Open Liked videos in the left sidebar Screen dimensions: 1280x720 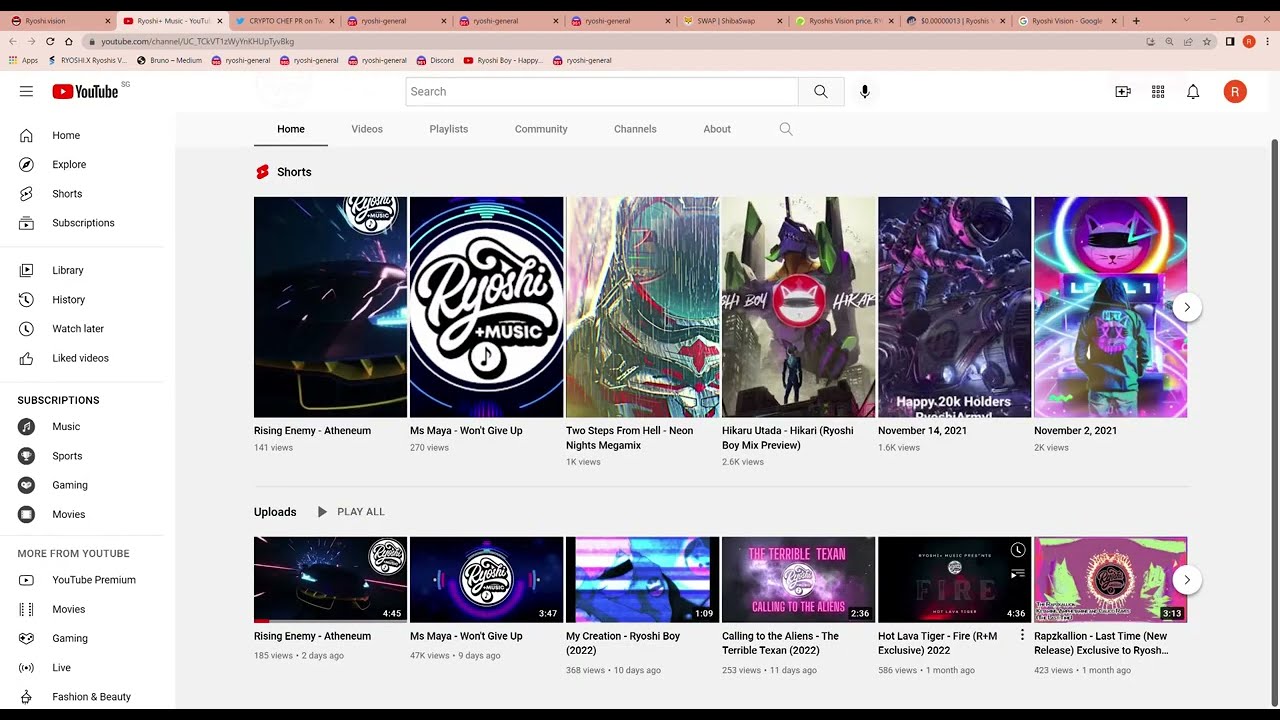[x=82, y=358]
